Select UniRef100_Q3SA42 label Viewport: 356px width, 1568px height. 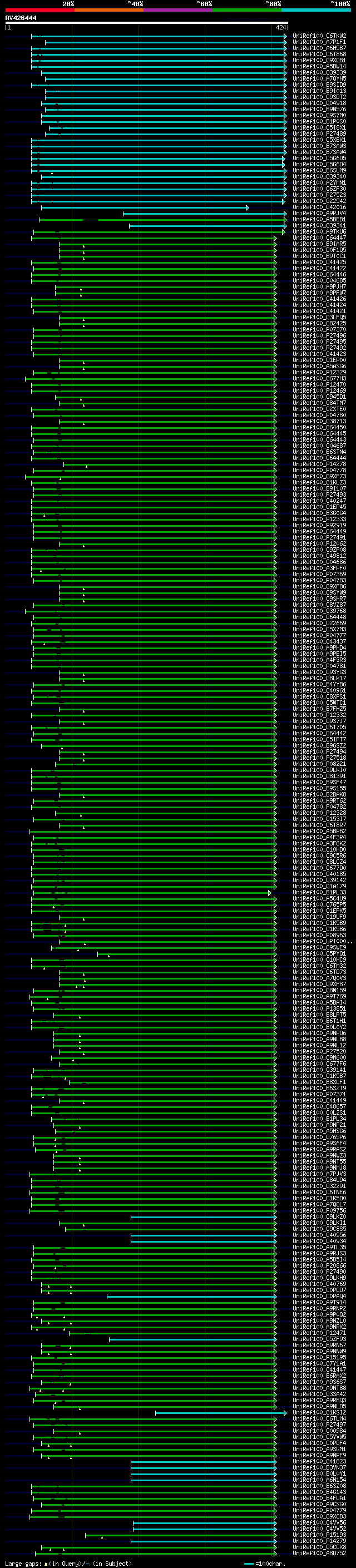(x=319, y=1393)
